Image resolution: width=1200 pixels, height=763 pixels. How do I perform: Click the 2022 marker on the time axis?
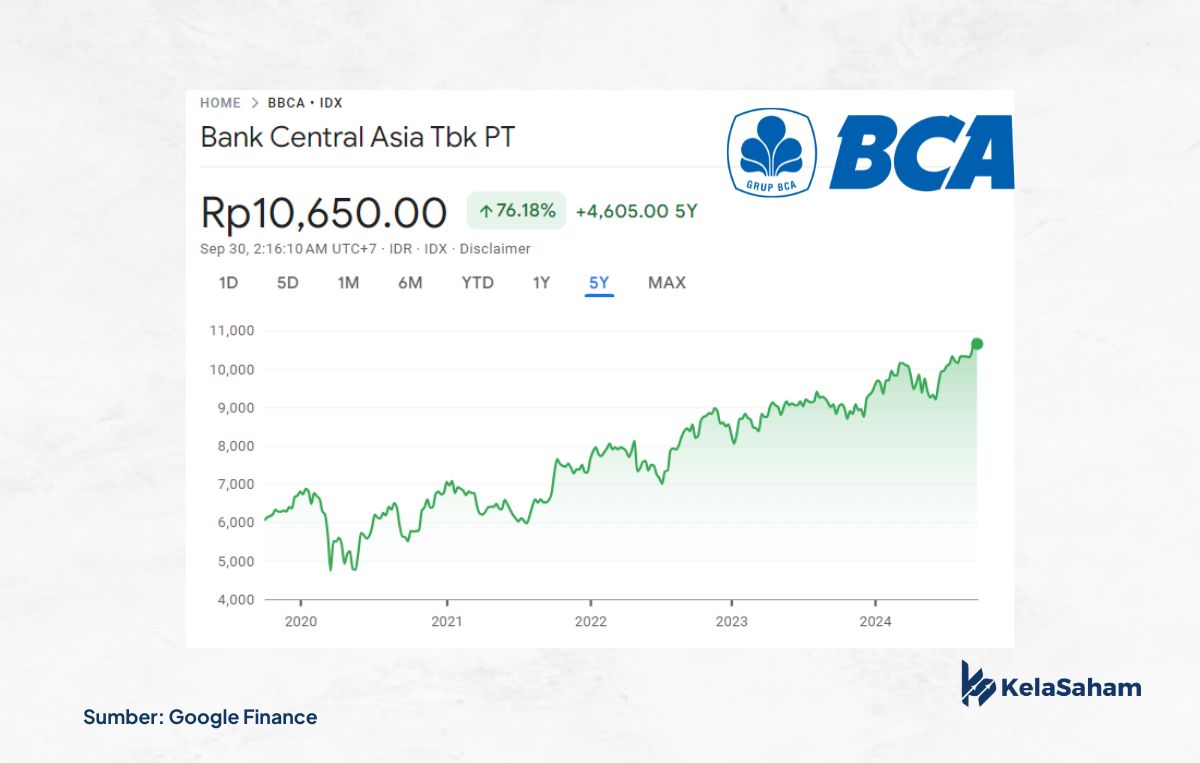tap(591, 620)
